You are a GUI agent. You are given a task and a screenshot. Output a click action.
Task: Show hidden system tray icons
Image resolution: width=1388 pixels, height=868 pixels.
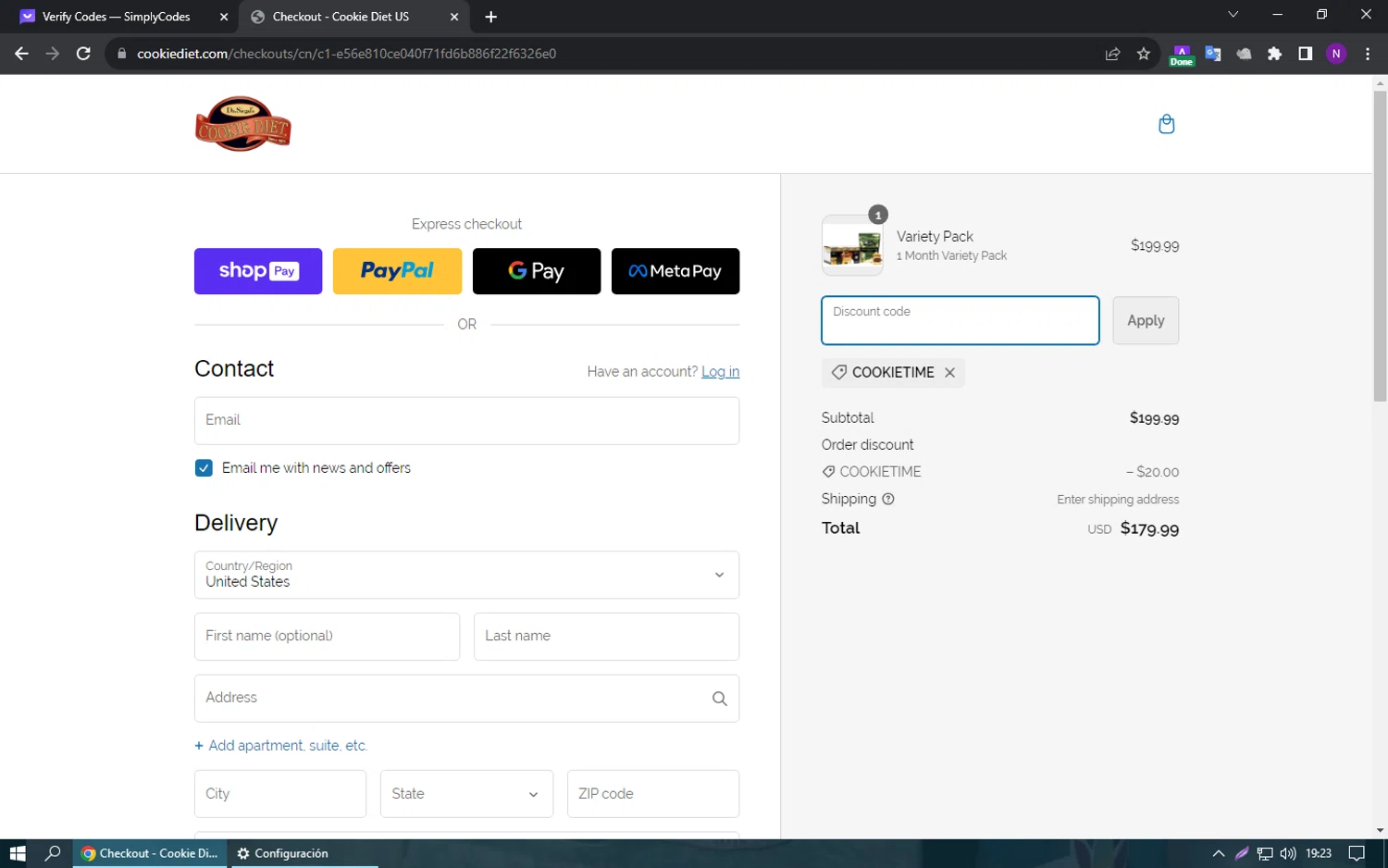(1218, 853)
